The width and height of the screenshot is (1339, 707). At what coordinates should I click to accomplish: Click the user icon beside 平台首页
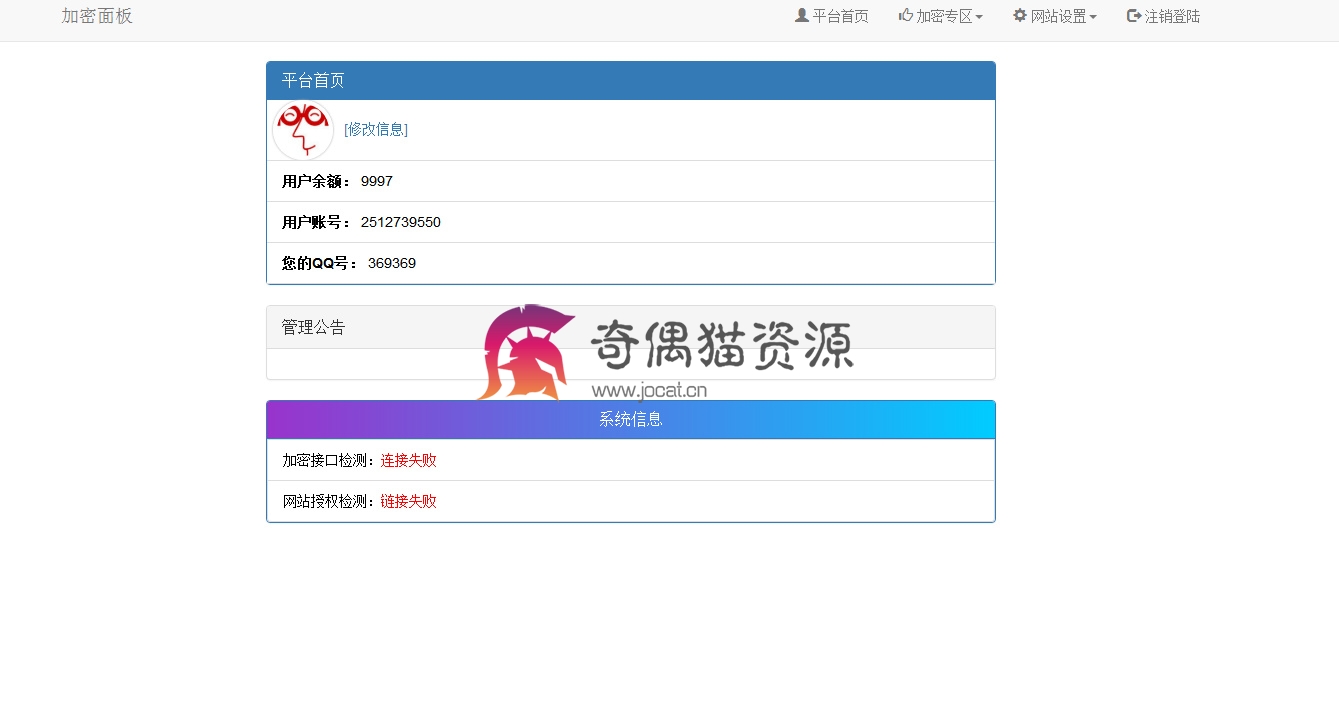801,15
